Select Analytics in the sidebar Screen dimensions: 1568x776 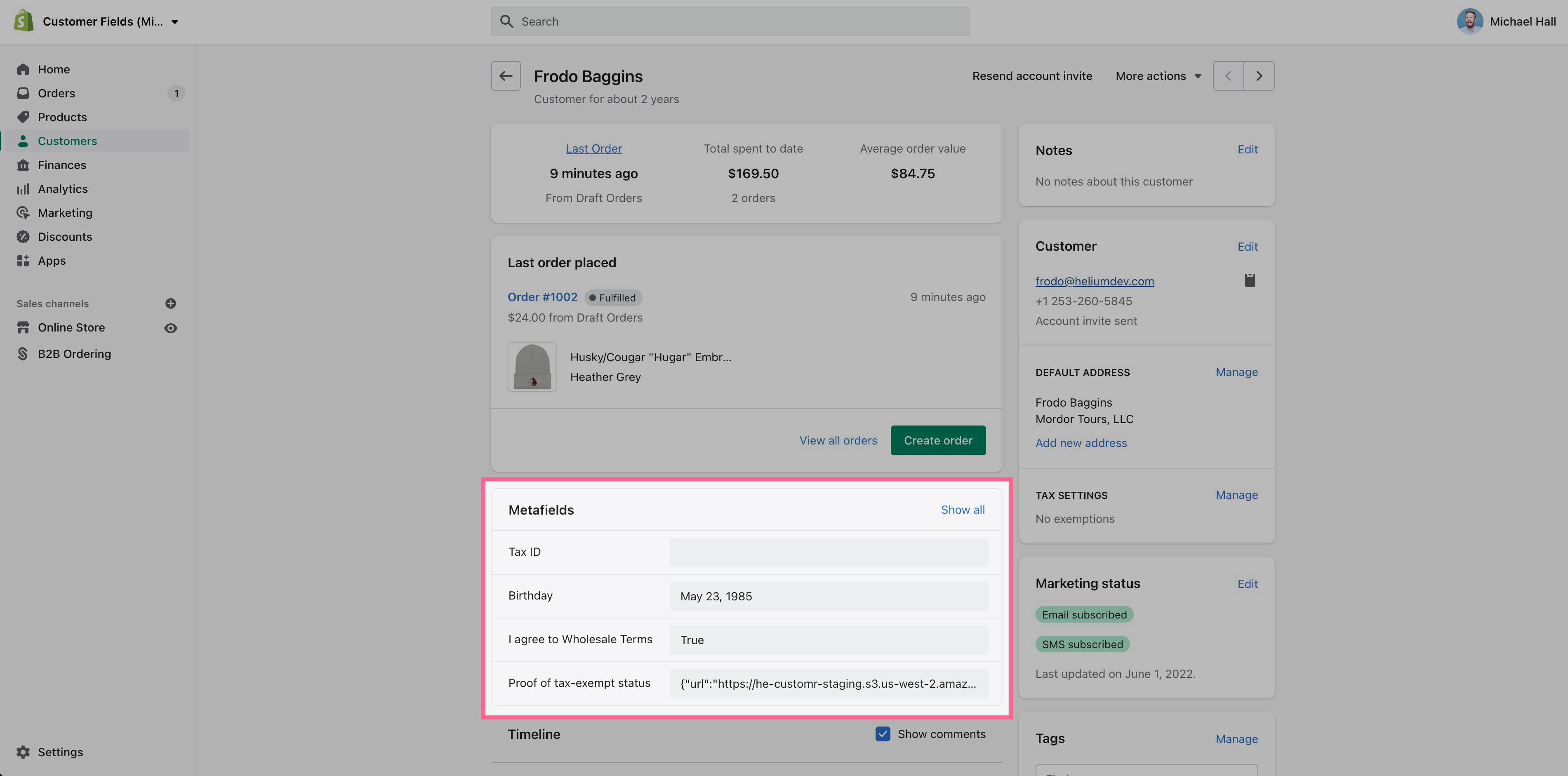pos(63,189)
